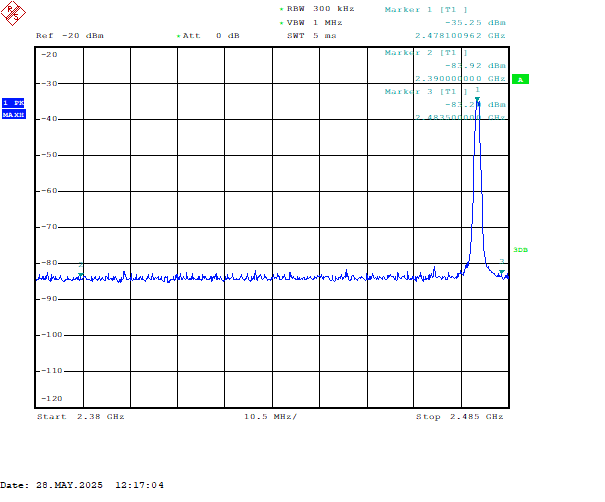Image resolution: width=605 pixels, height=502 pixels.
Task: Click the '-100' y-axis label
Action: (x=52, y=335)
